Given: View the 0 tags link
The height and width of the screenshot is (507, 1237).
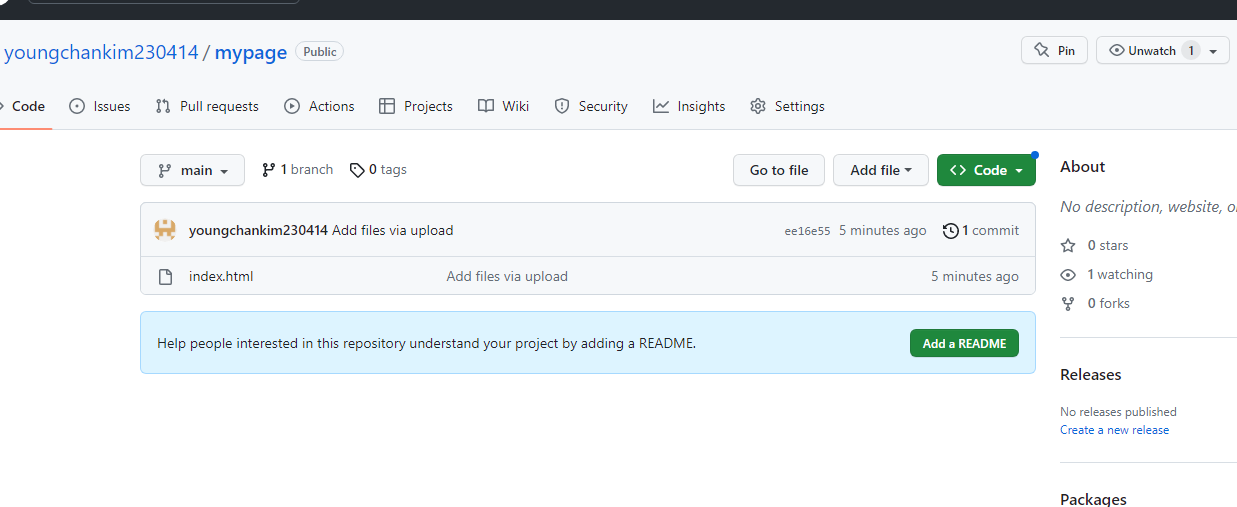Looking at the screenshot, I should coord(378,170).
